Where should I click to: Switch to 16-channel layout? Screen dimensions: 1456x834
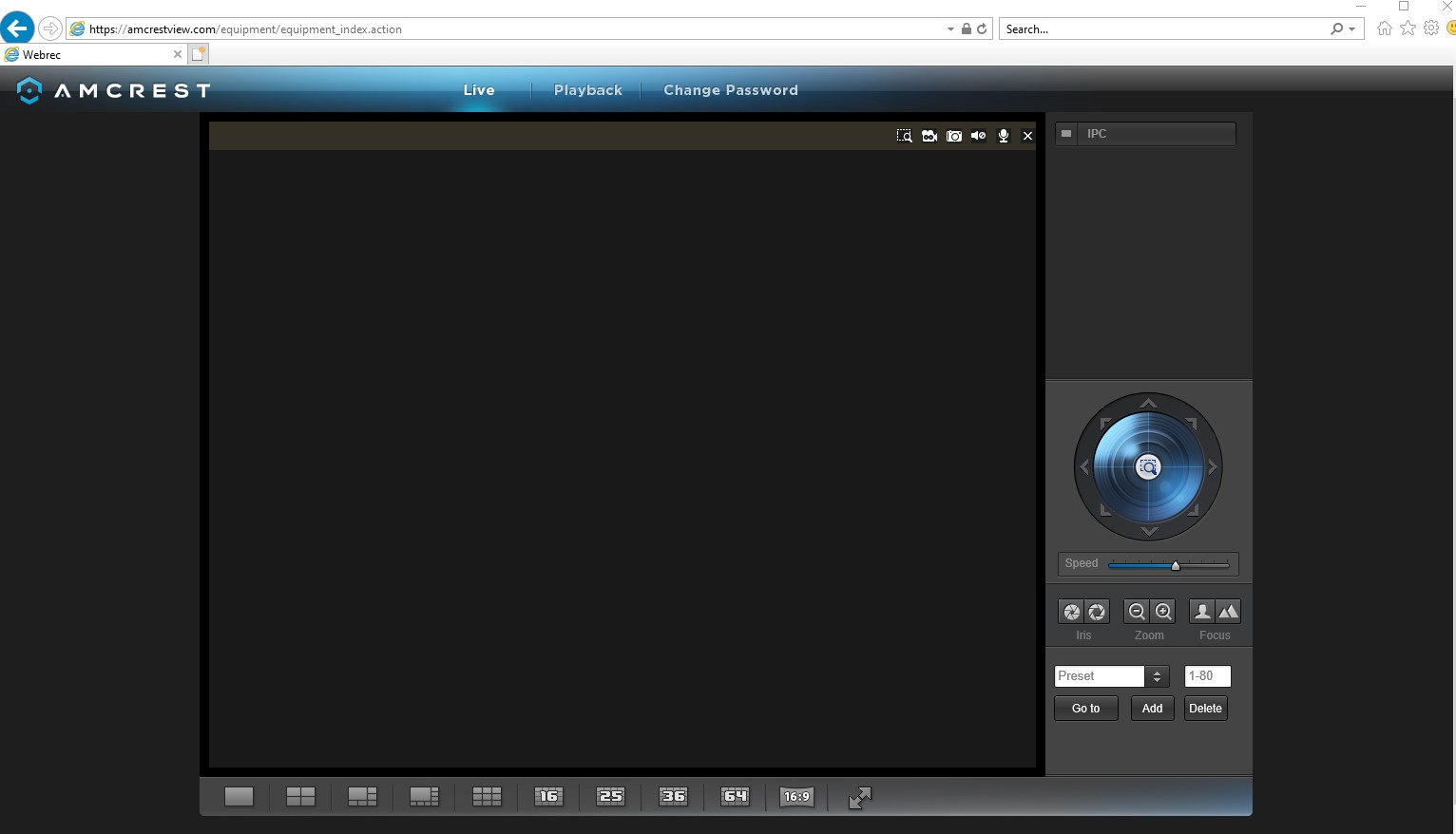[548, 796]
